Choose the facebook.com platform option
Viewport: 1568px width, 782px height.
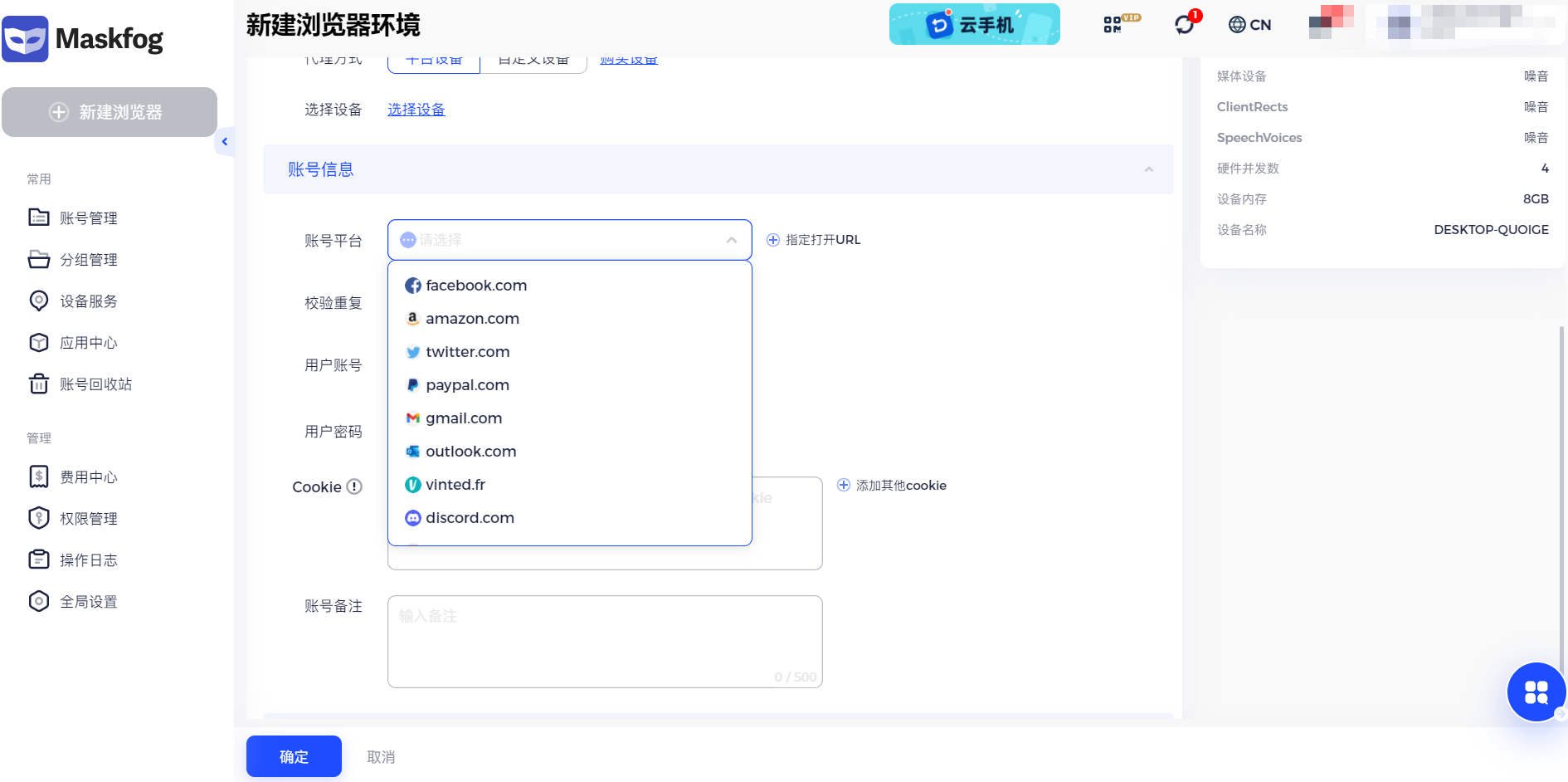(570, 286)
